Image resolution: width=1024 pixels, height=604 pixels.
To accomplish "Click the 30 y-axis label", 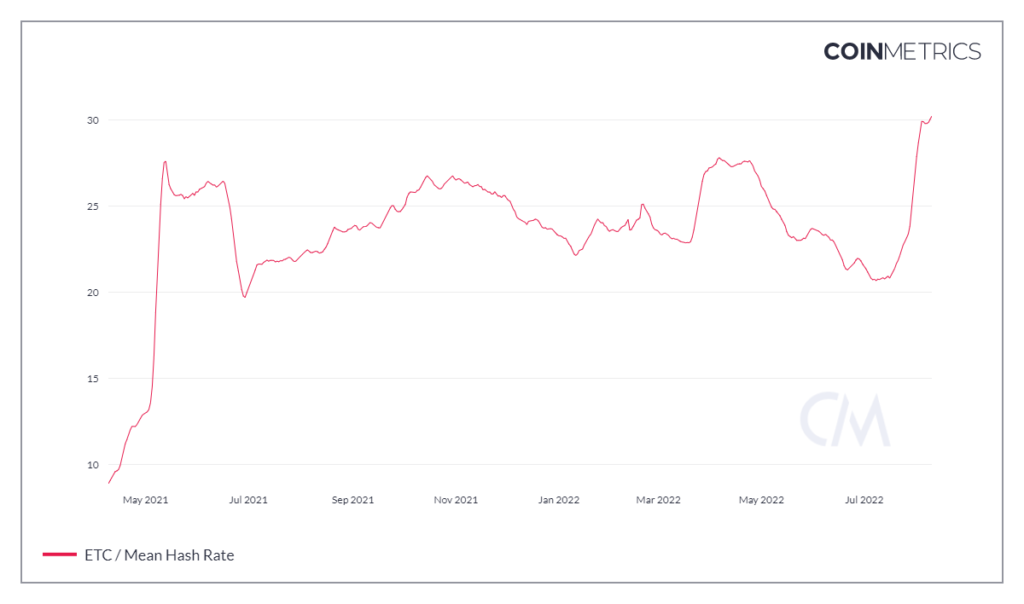I will tap(91, 120).
